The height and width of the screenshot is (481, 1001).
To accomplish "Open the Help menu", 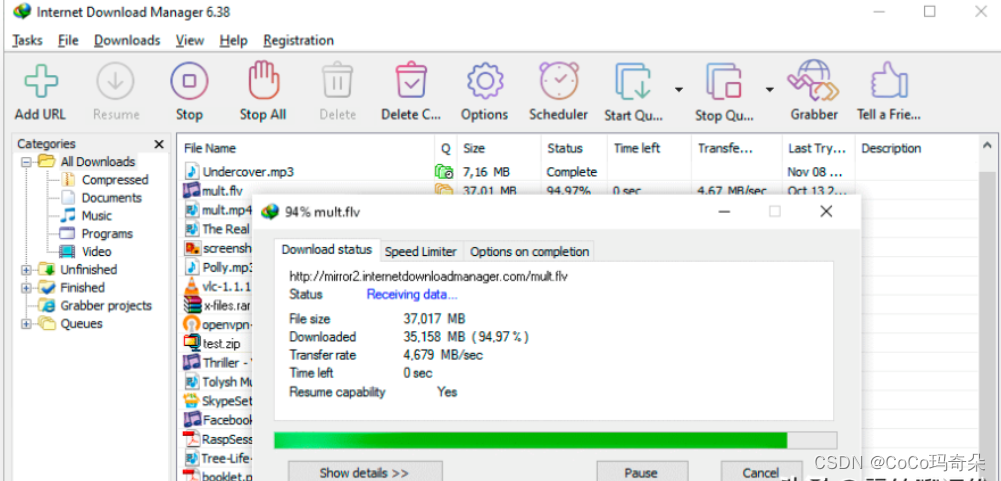I will tap(234, 40).
